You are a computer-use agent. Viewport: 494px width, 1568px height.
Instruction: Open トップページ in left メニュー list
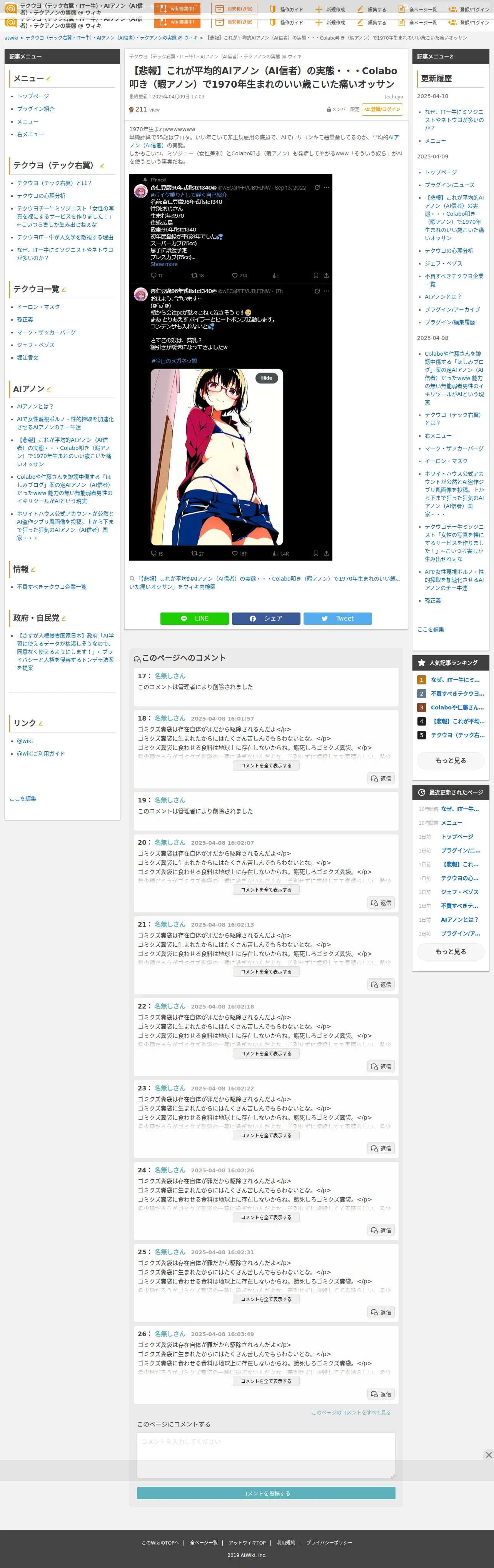click(x=33, y=96)
